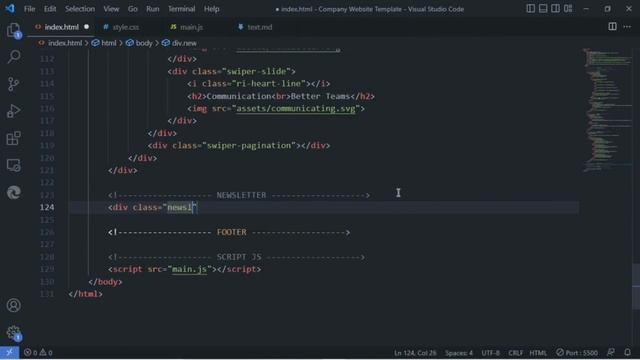
Task: Open the Search view in activity bar
Action: [x=13, y=57]
